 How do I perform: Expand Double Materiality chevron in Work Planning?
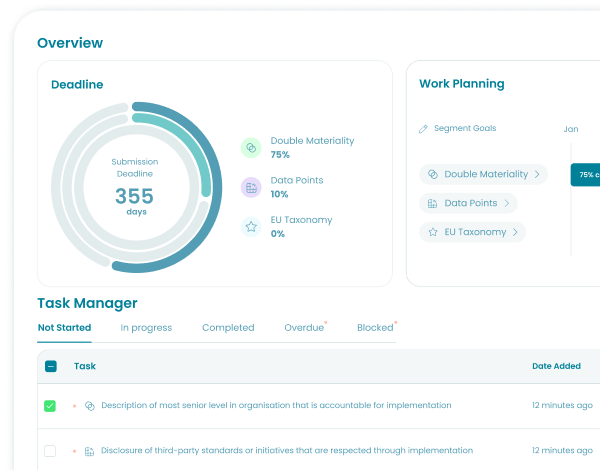537,175
